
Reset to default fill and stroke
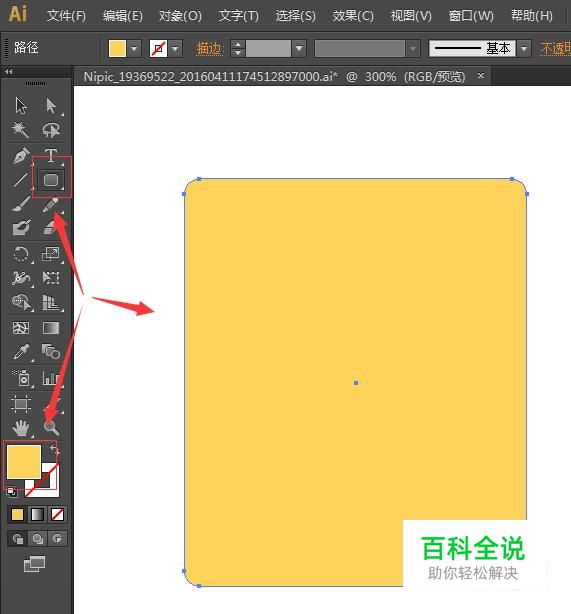click(12, 491)
